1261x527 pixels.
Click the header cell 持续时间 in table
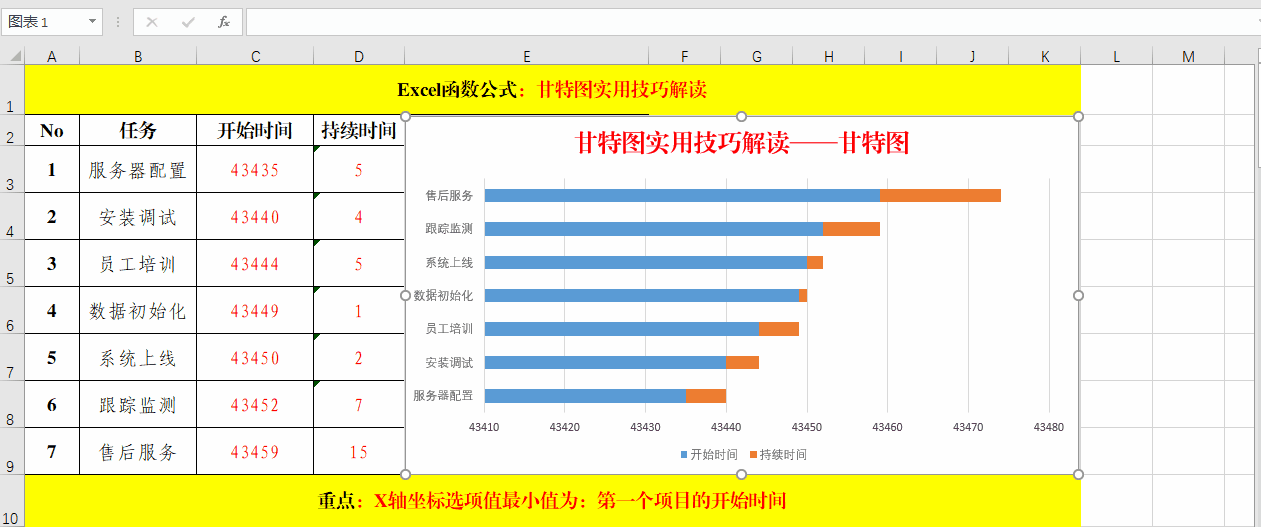pos(359,130)
